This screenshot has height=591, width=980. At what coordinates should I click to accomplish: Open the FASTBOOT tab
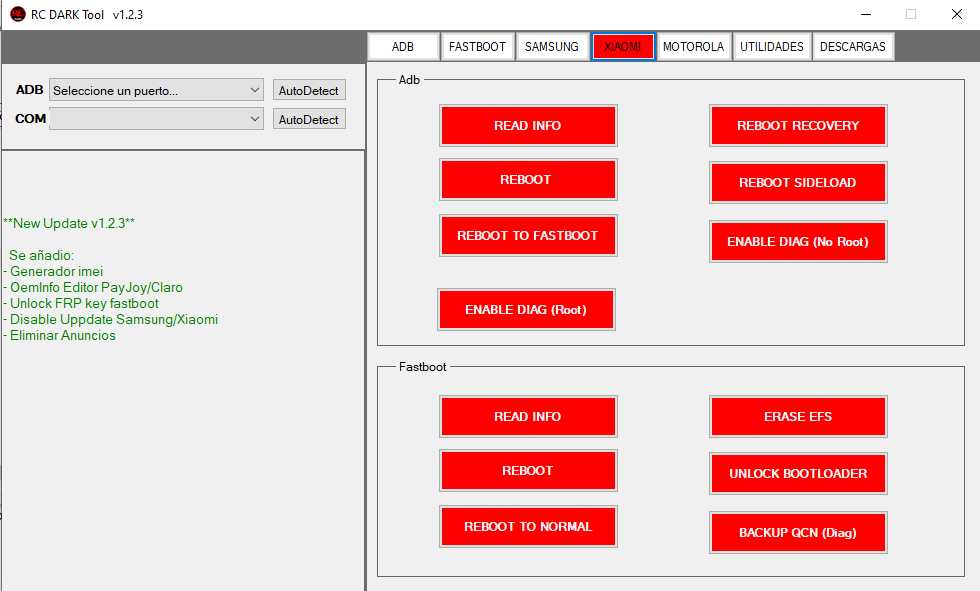(477, 47)
